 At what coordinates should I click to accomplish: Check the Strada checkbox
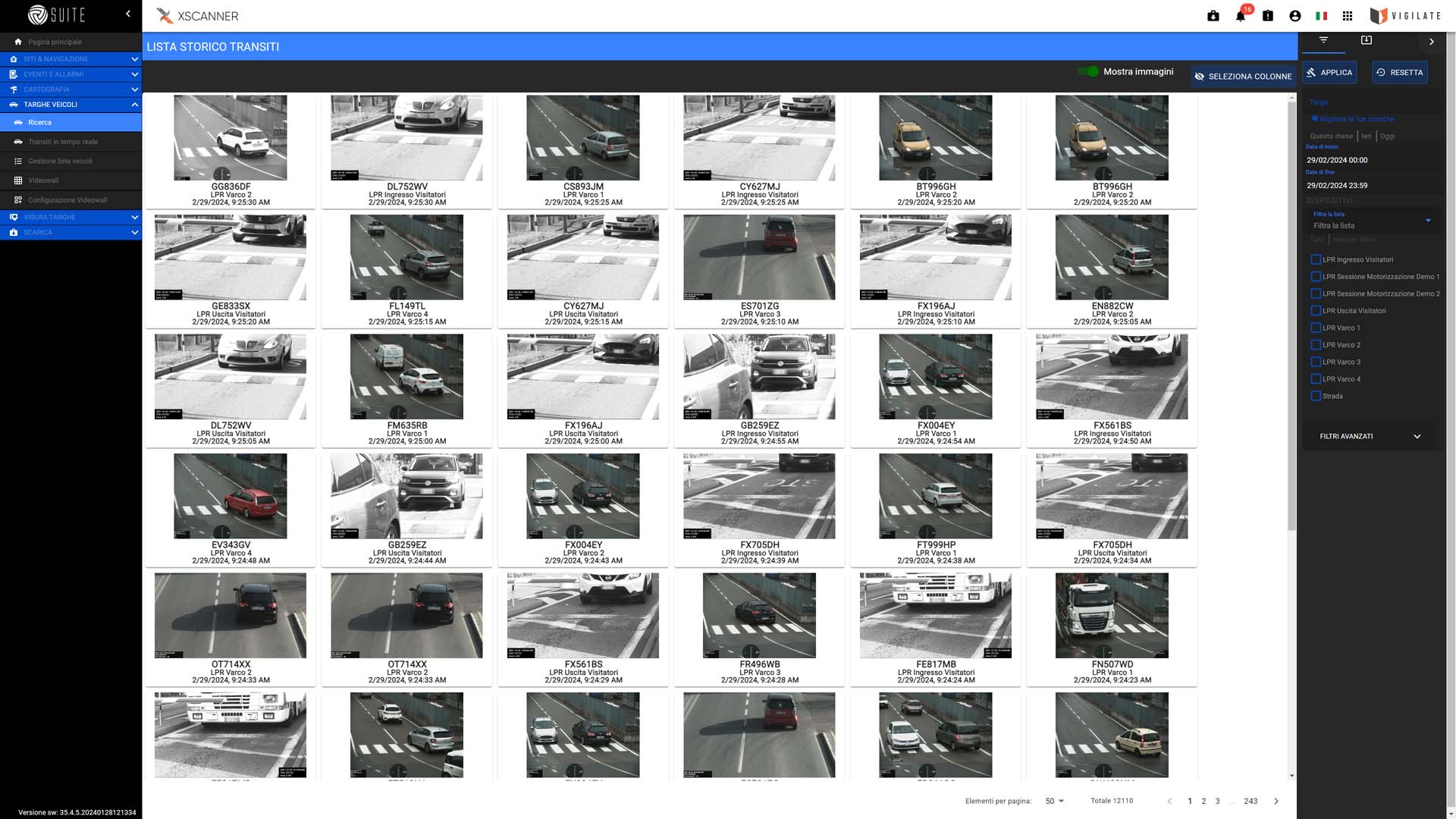coord(1316,396)
